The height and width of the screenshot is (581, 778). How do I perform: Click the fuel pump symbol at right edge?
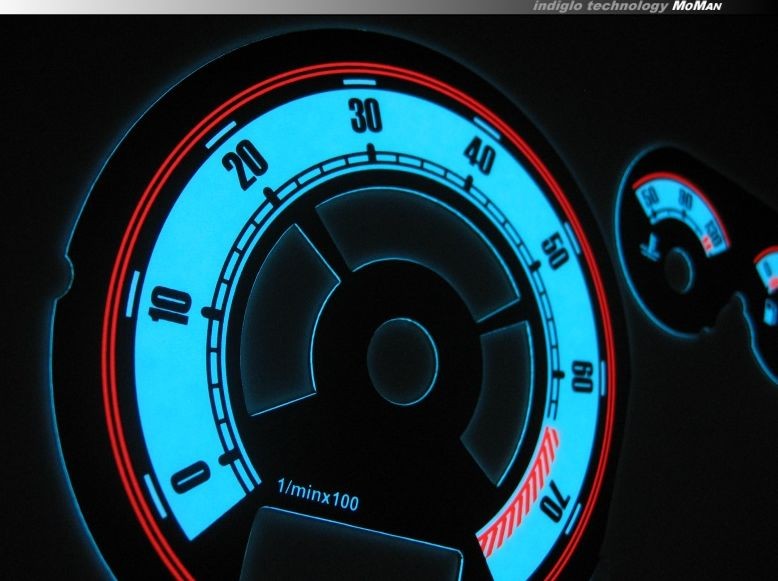[771, 313]
